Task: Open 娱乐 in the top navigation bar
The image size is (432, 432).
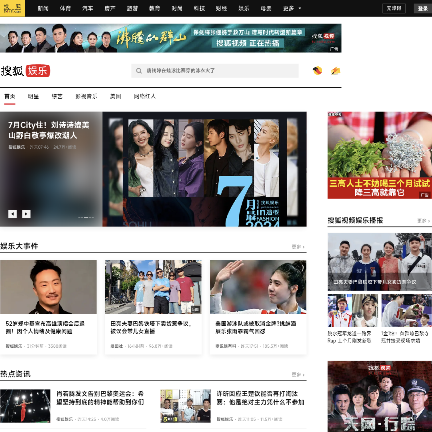Action: 244,8
